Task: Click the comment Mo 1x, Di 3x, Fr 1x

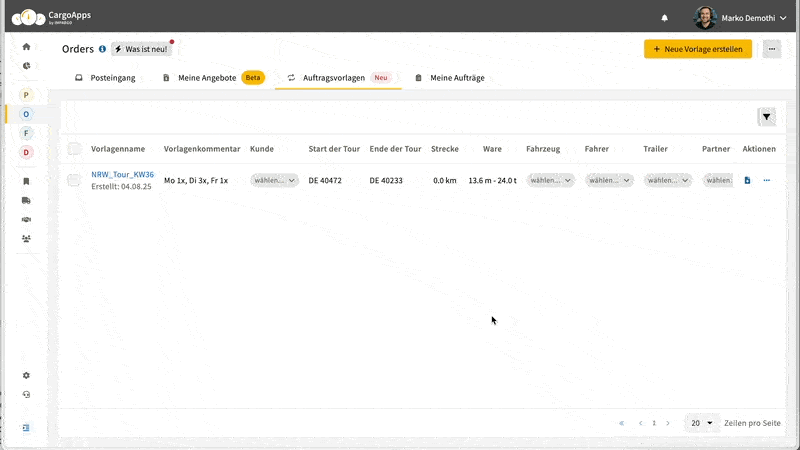Action: pos(196,180)
